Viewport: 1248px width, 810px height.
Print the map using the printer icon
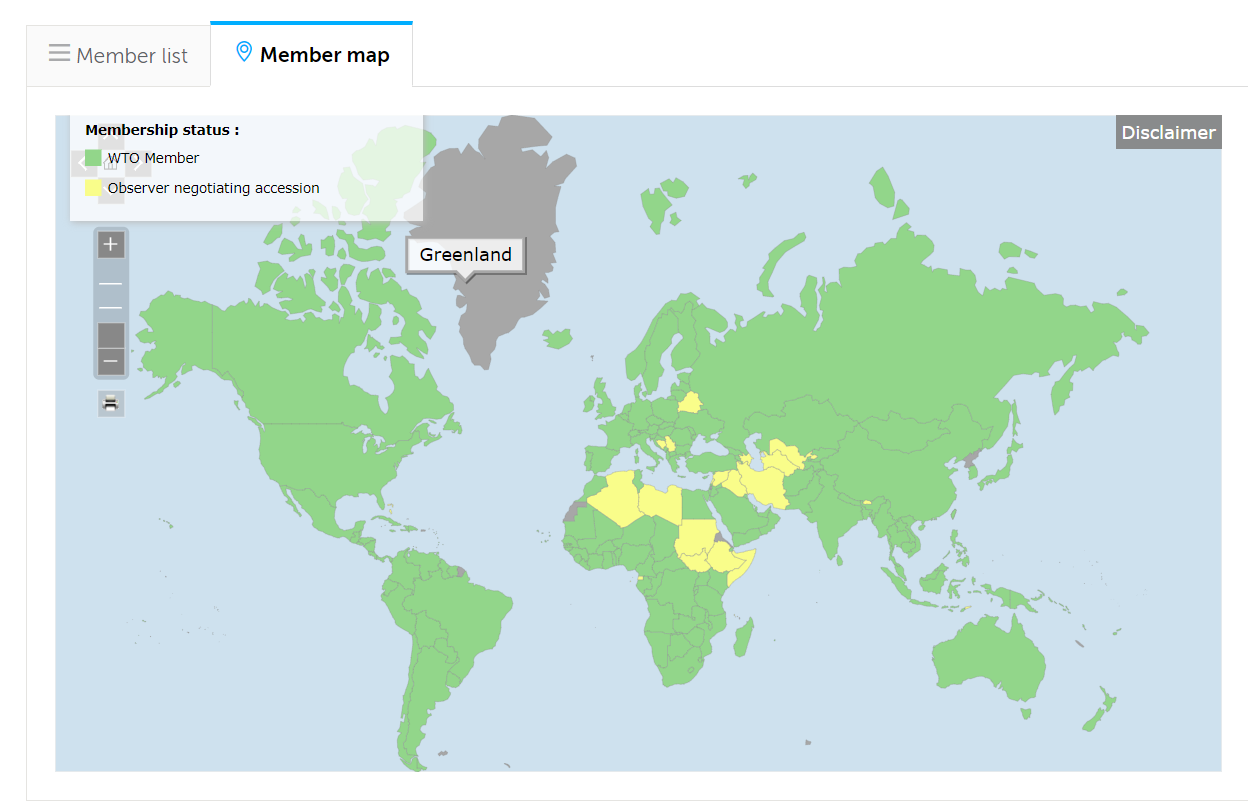point(111,404)
